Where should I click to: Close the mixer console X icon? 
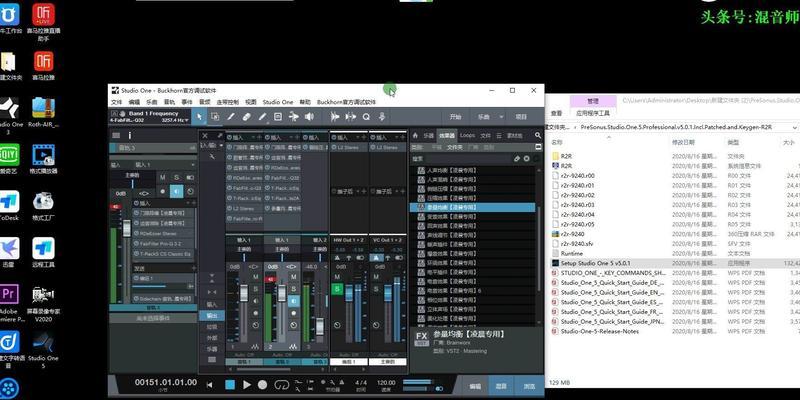tap(205, 136)
